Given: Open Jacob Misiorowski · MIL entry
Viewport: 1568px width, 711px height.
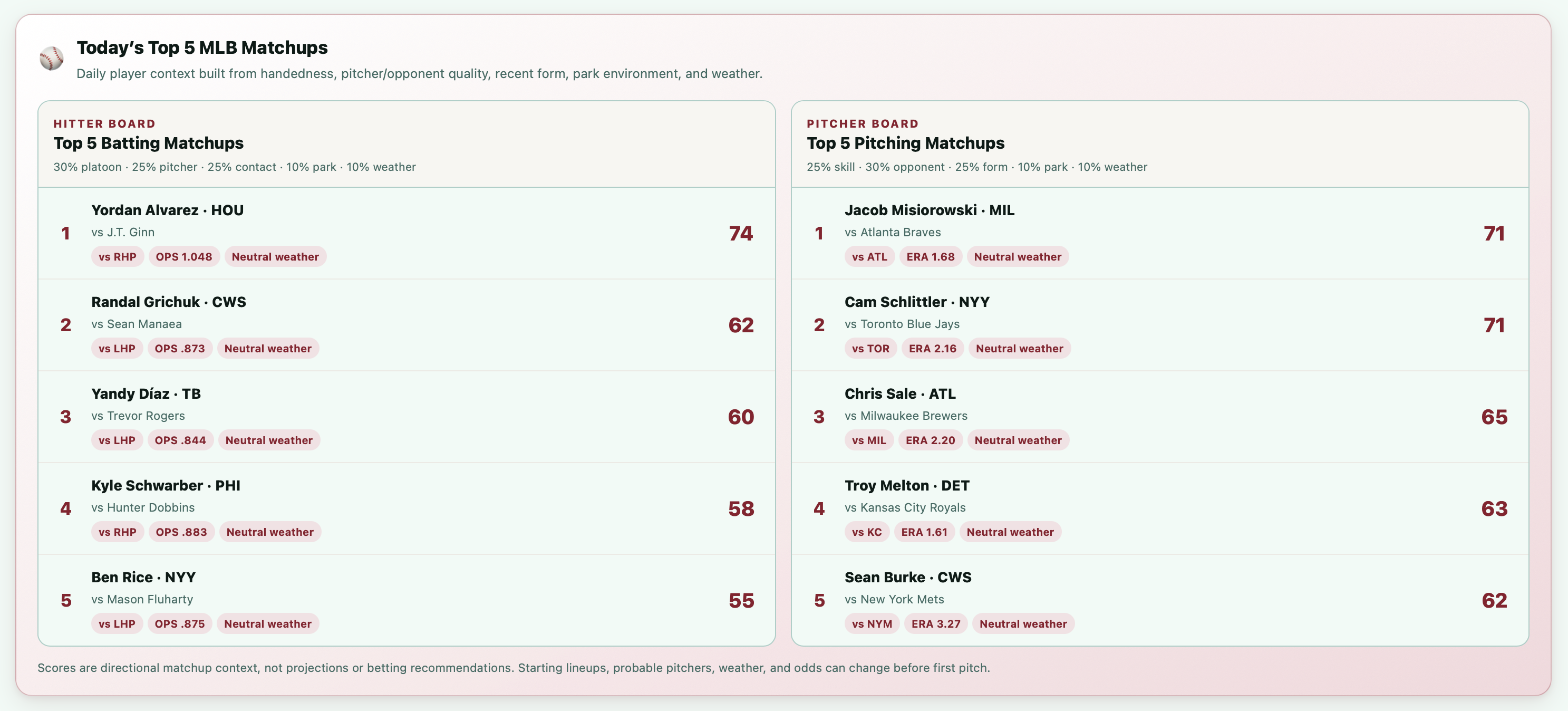Looking at the screenshot, I should (1160, 233).
